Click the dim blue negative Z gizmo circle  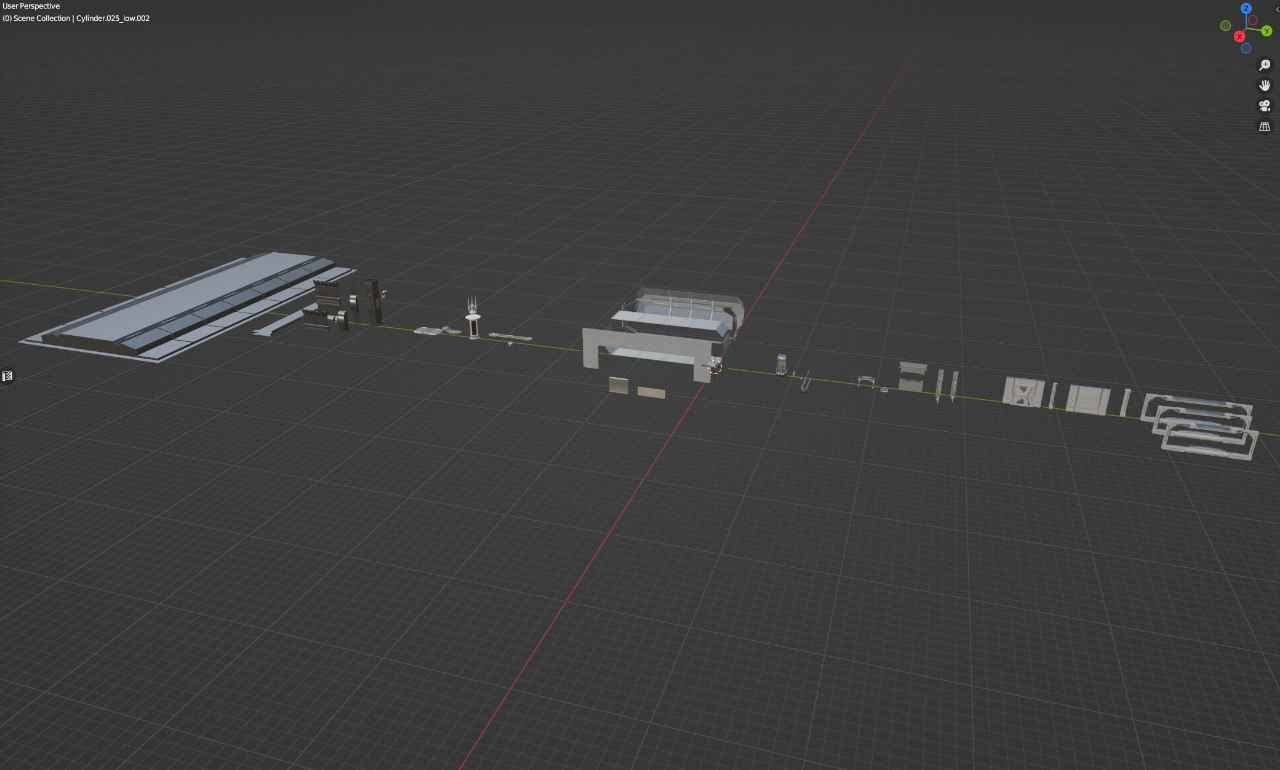[x=1246, y=48]
